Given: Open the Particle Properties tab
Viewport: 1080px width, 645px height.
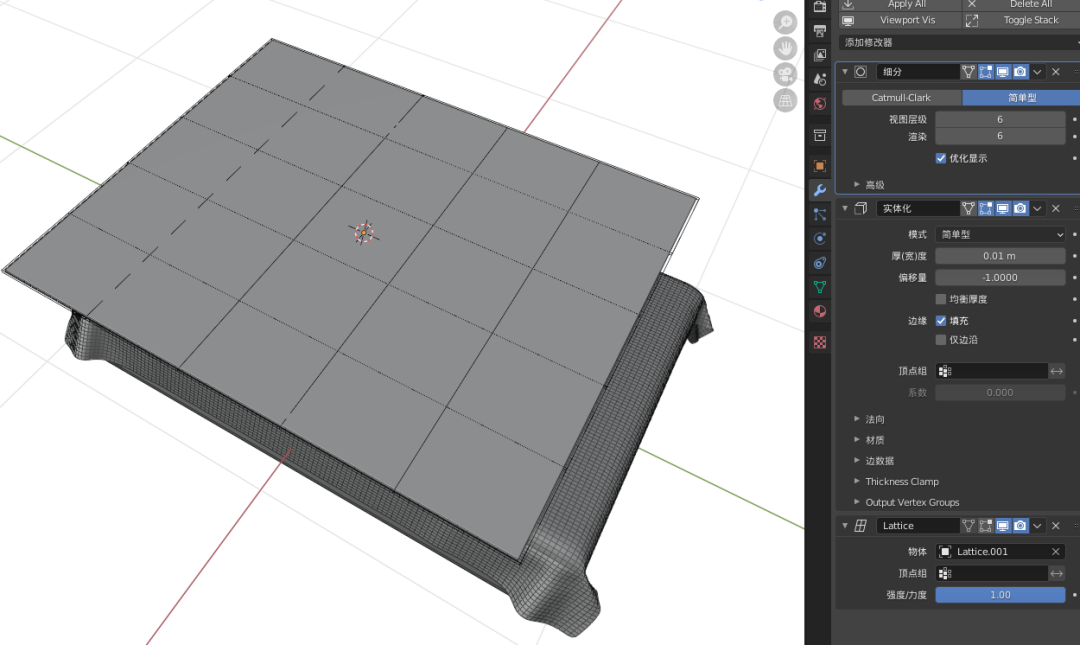Looking at the screenshot, I should [x=819, y=213].
